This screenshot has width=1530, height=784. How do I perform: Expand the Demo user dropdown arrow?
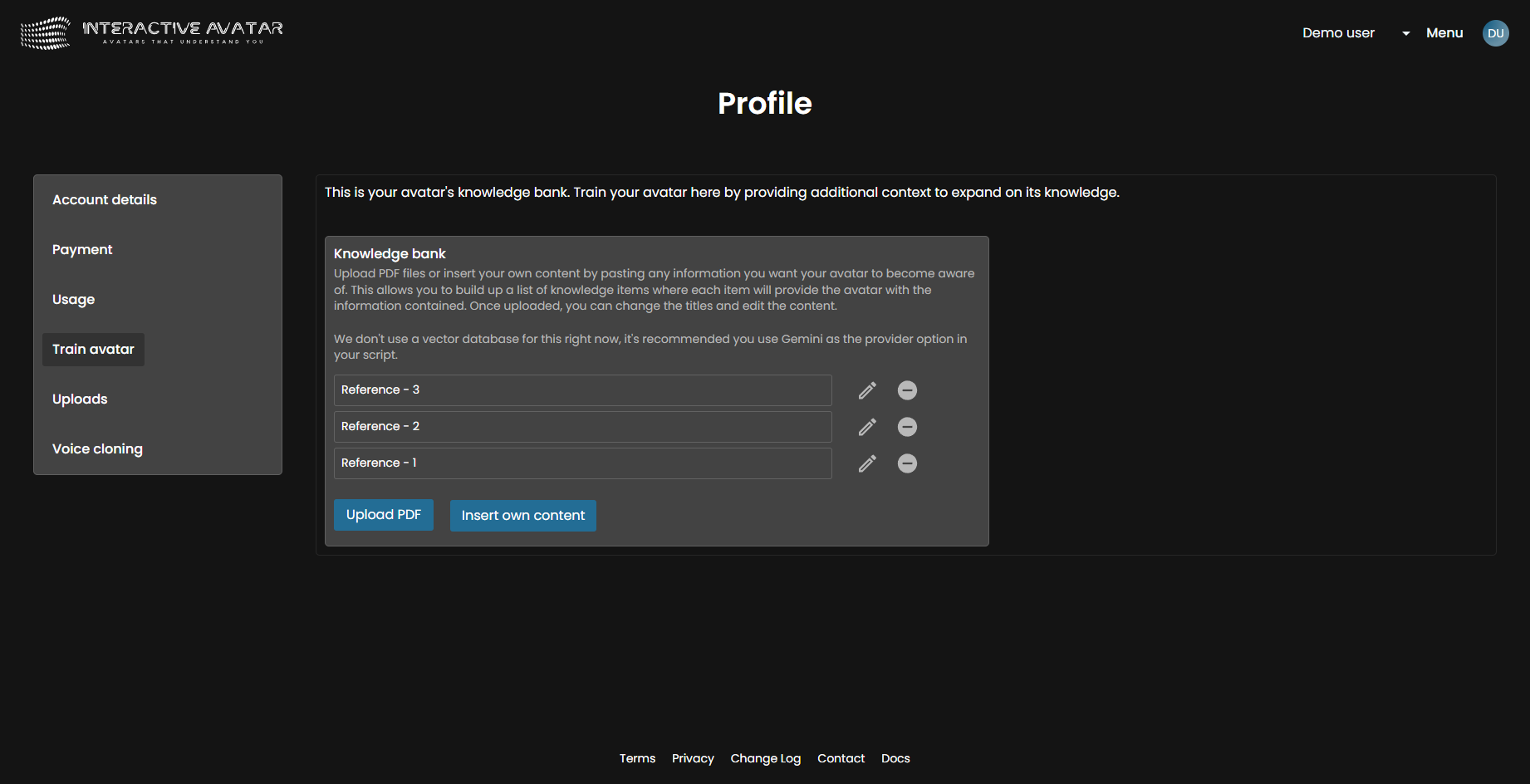click(x=1405, y=33)
